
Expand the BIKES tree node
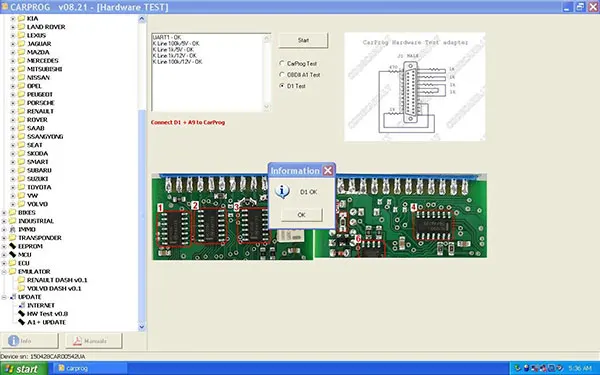coord(4,212)
